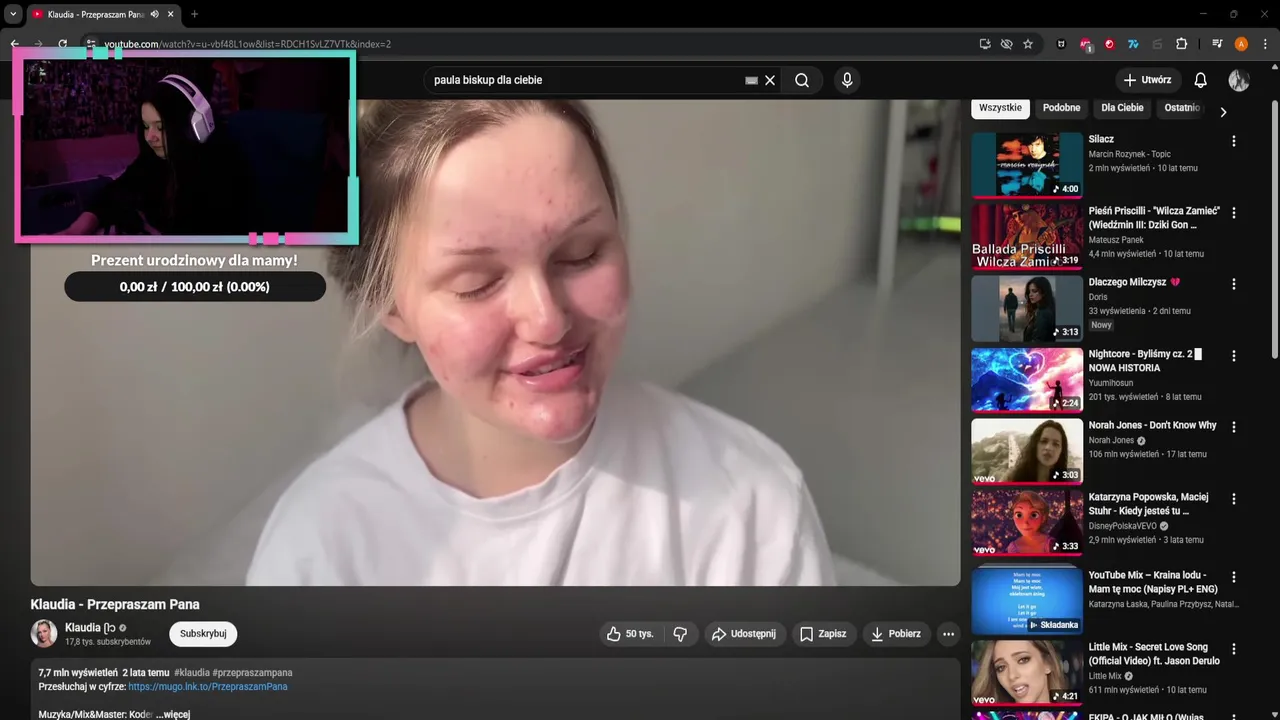
Task: Go back to the previous page
Action: point(14,44)
